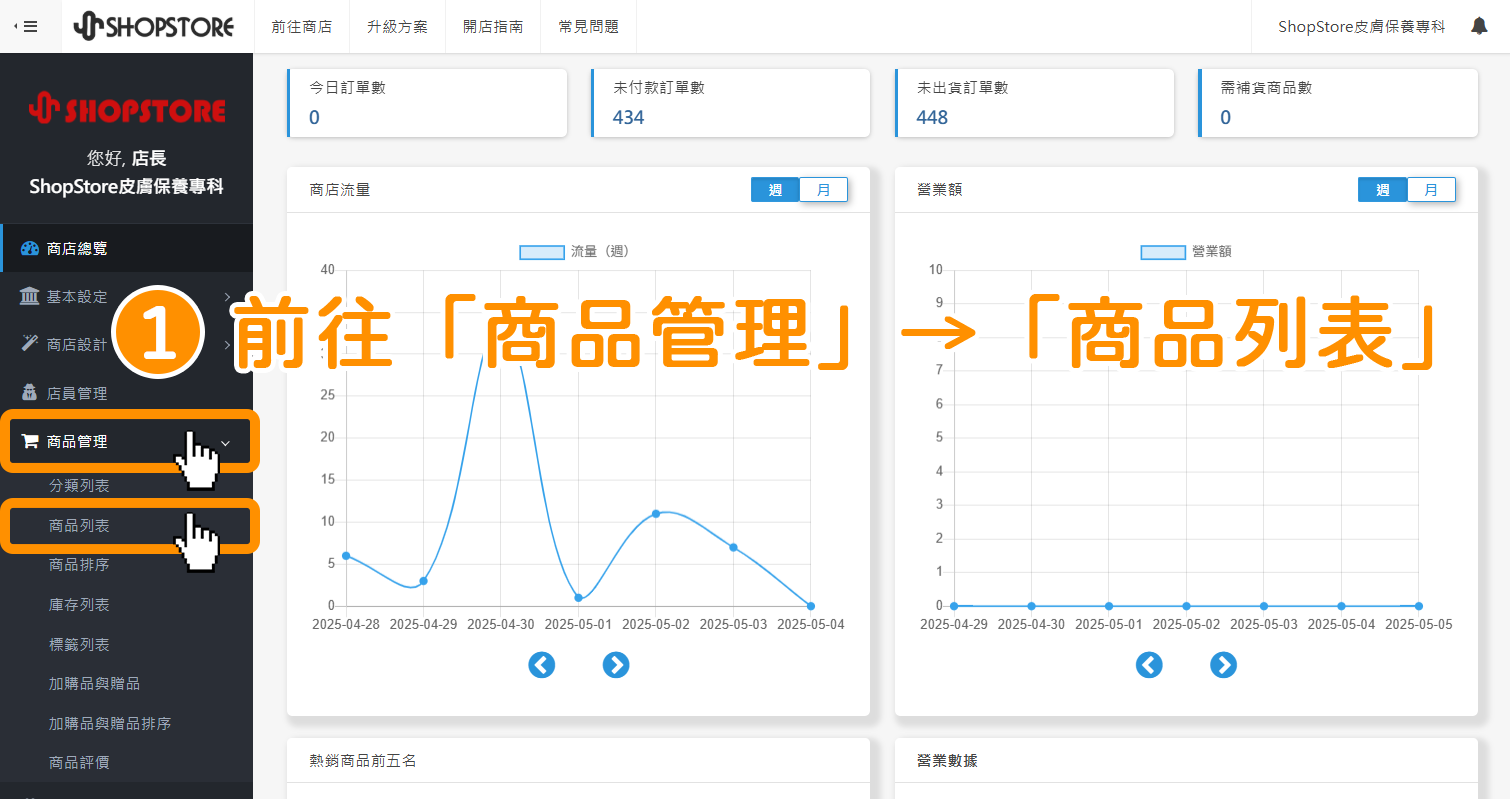The width and height of the screenshot is (1510, 799).
Task: Click the 基本設定 bank icon
Action: [x=29, y=297]
